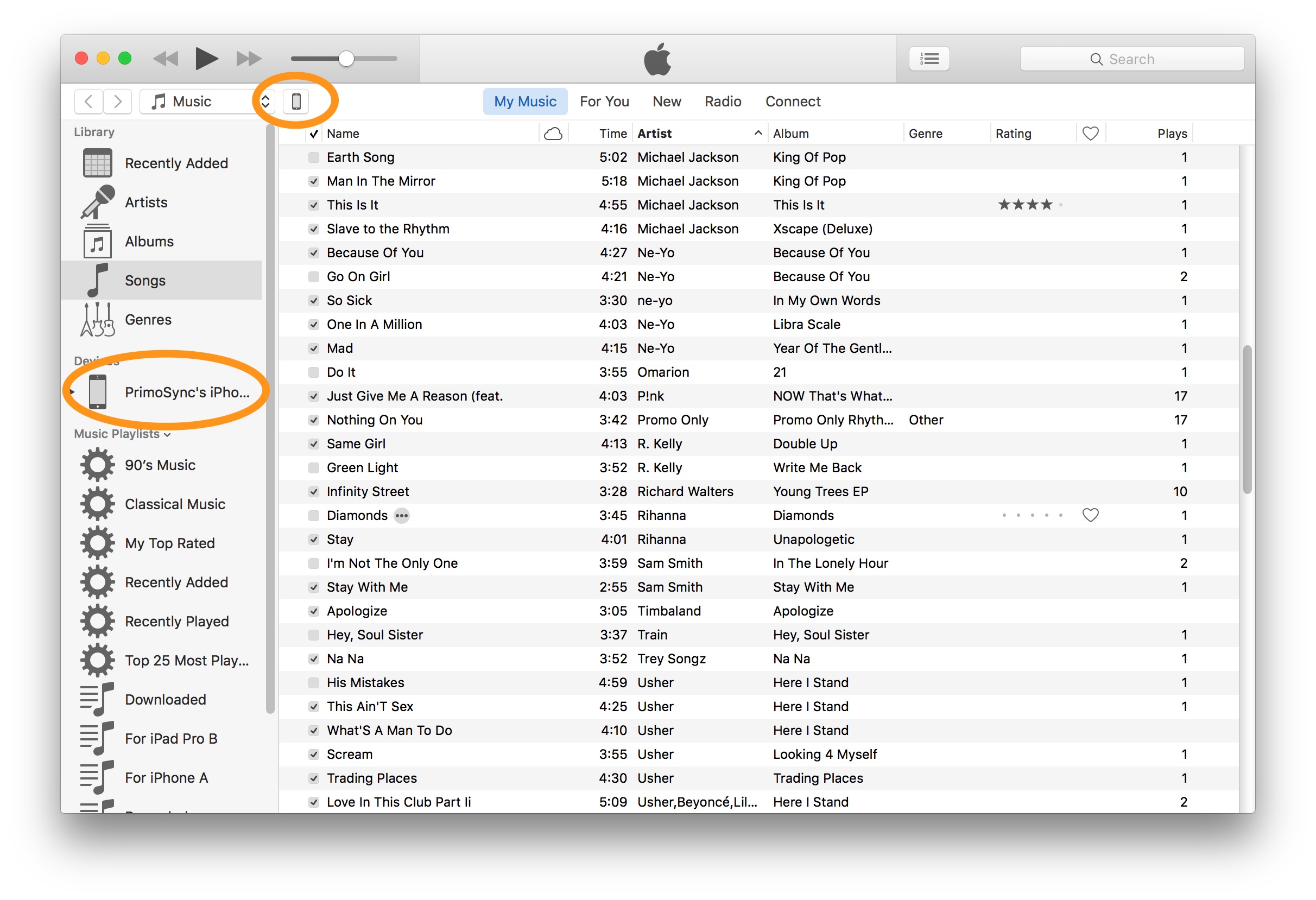Sort by the Name column header
The width and height of the screenshot is (1316, 900).
tap(431, 134)
